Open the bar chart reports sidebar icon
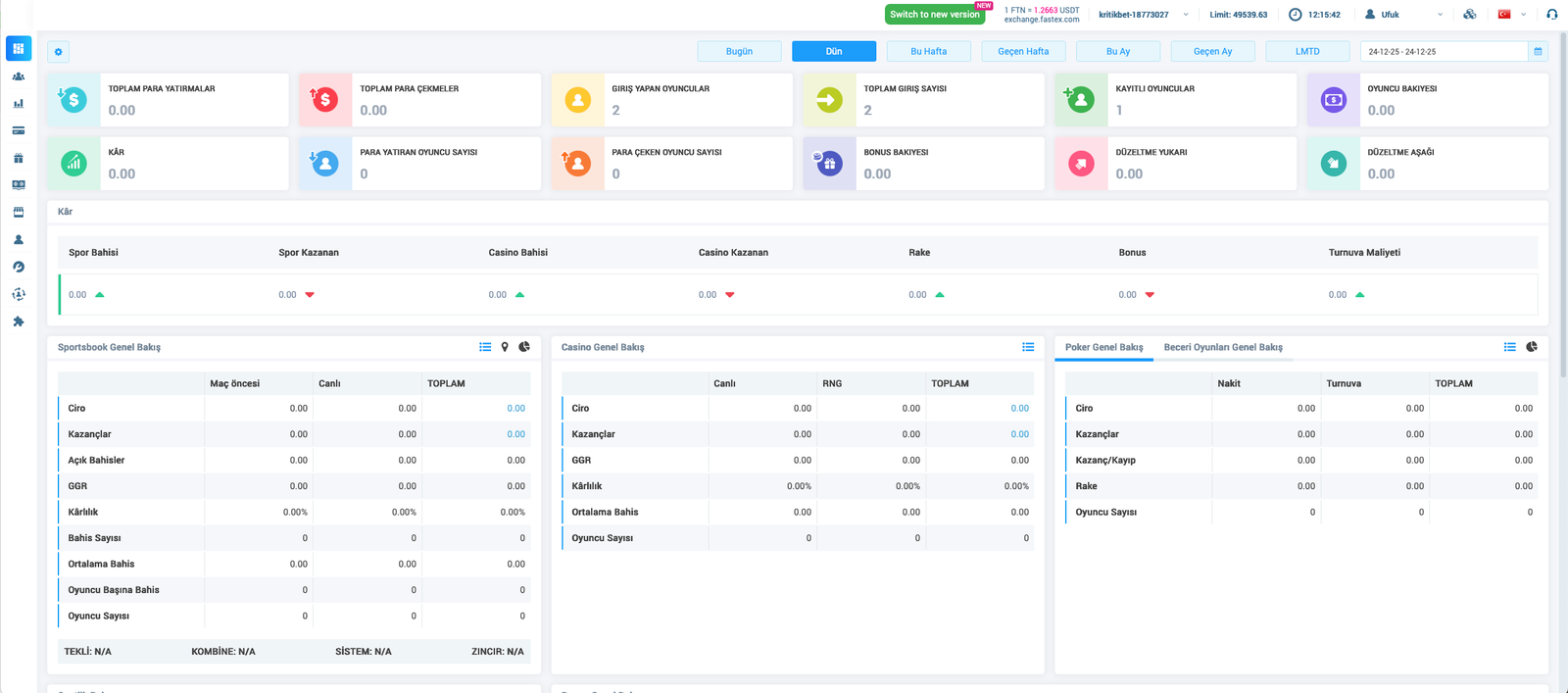The width and height of the screenshot is (1568, 693). (19, 103)
